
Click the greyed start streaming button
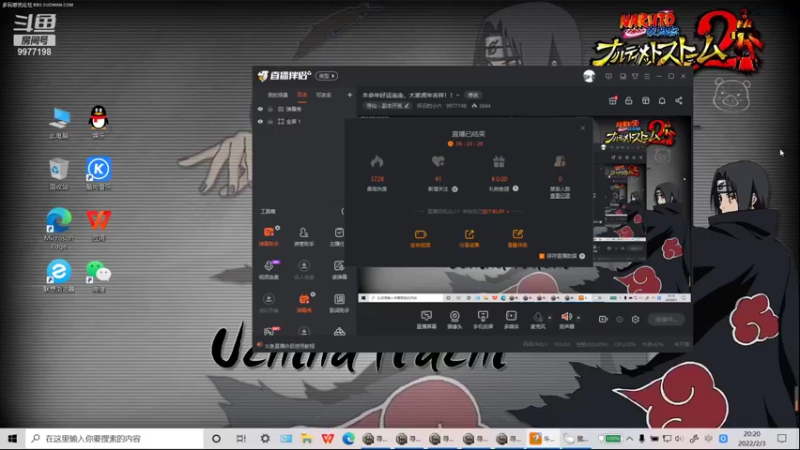(x=666, y=319)
